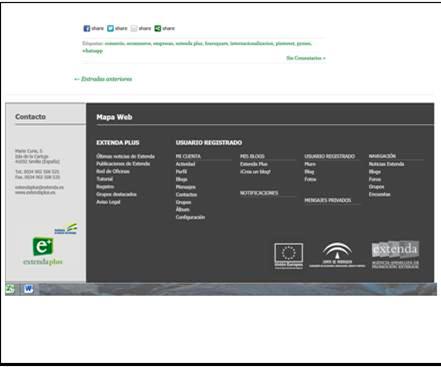Click the Junta de Andalucía logo

(x=337, y=255)
